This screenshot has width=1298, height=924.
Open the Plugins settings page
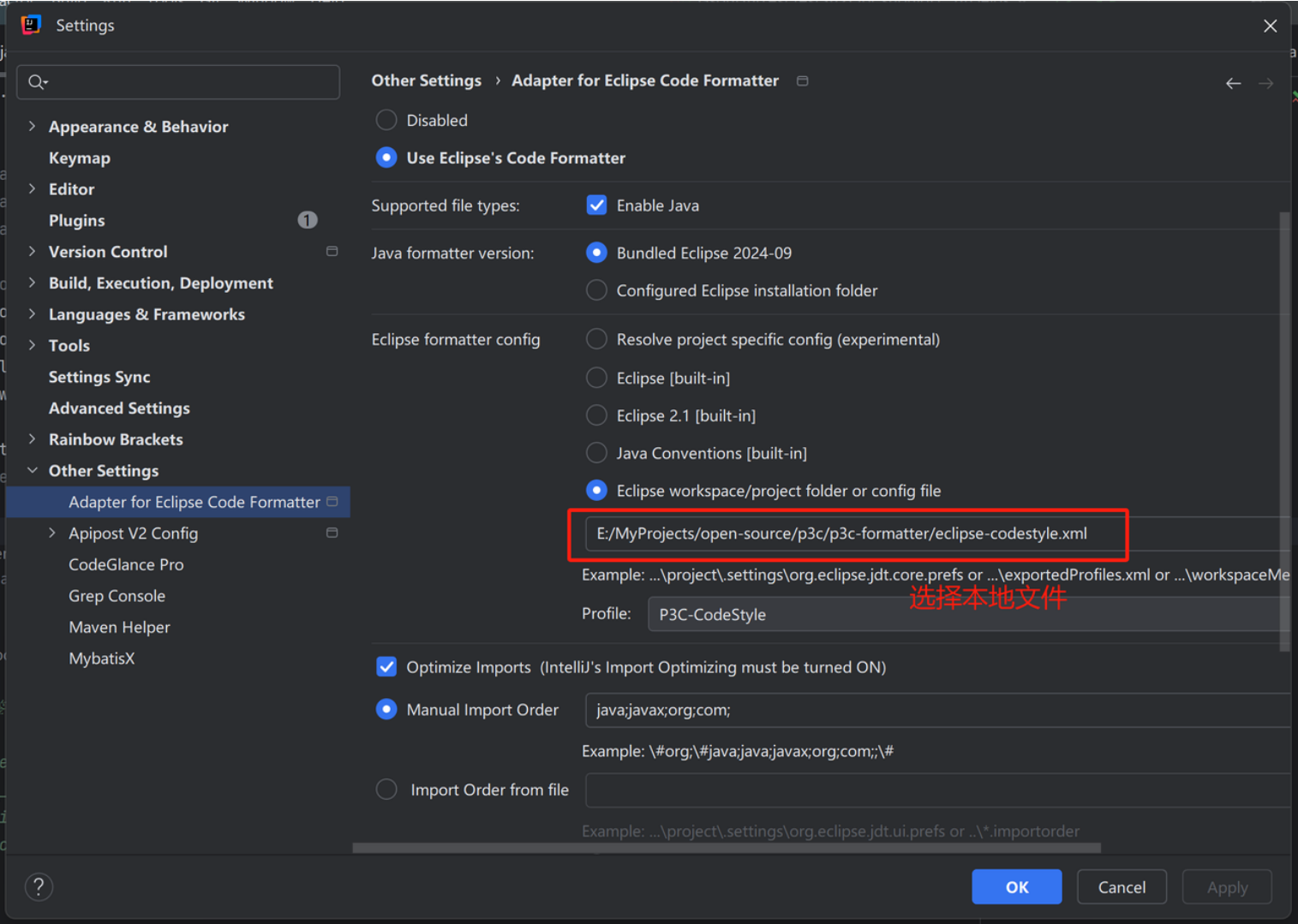(x=77, y=220)
